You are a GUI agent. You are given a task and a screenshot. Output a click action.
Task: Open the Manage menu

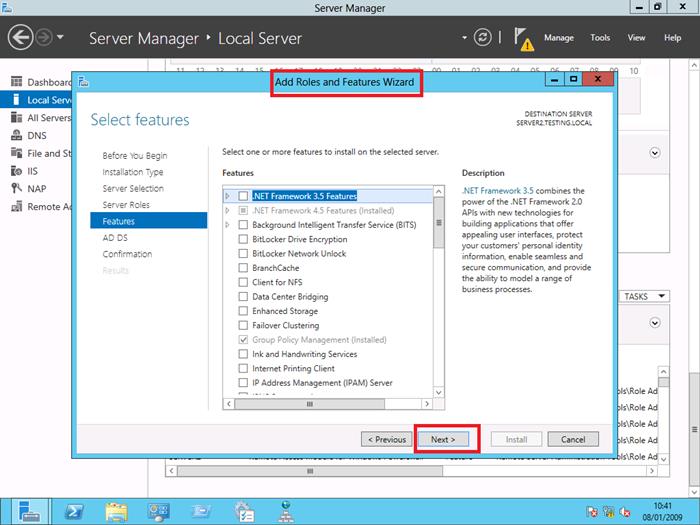[x=558, y=38]
